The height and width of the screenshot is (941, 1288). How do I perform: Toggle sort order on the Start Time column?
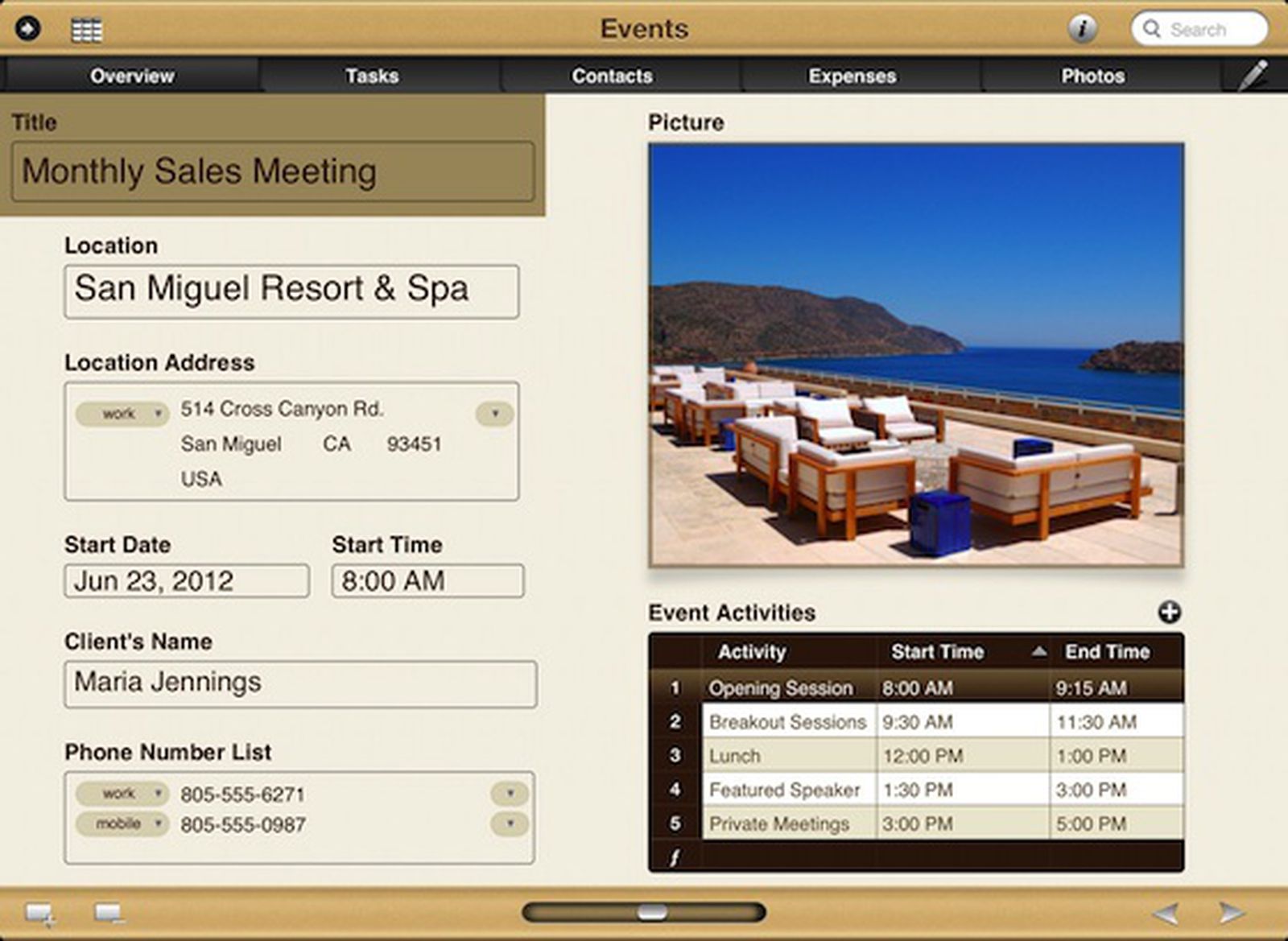click(x=1039, y=652)
